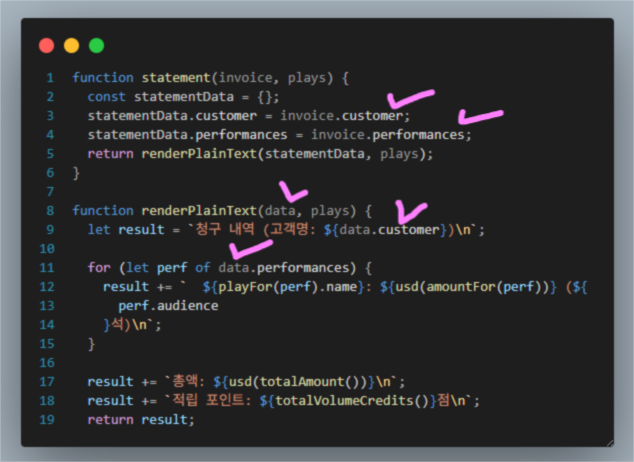Click line number 19 in the gutter

[47, 420]
